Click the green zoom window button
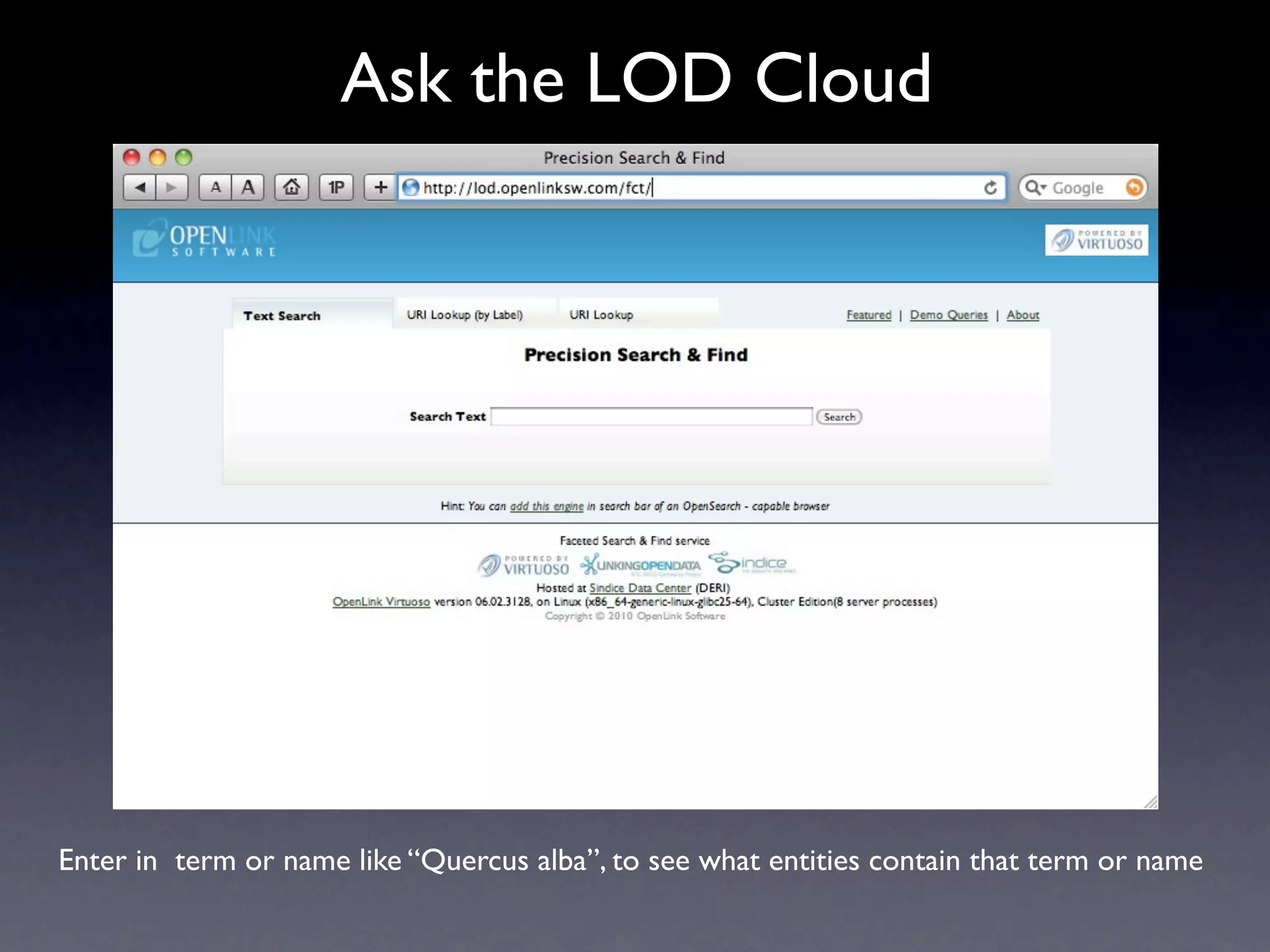This screenshot has height=952, width=1270. (x=184, y=157)
